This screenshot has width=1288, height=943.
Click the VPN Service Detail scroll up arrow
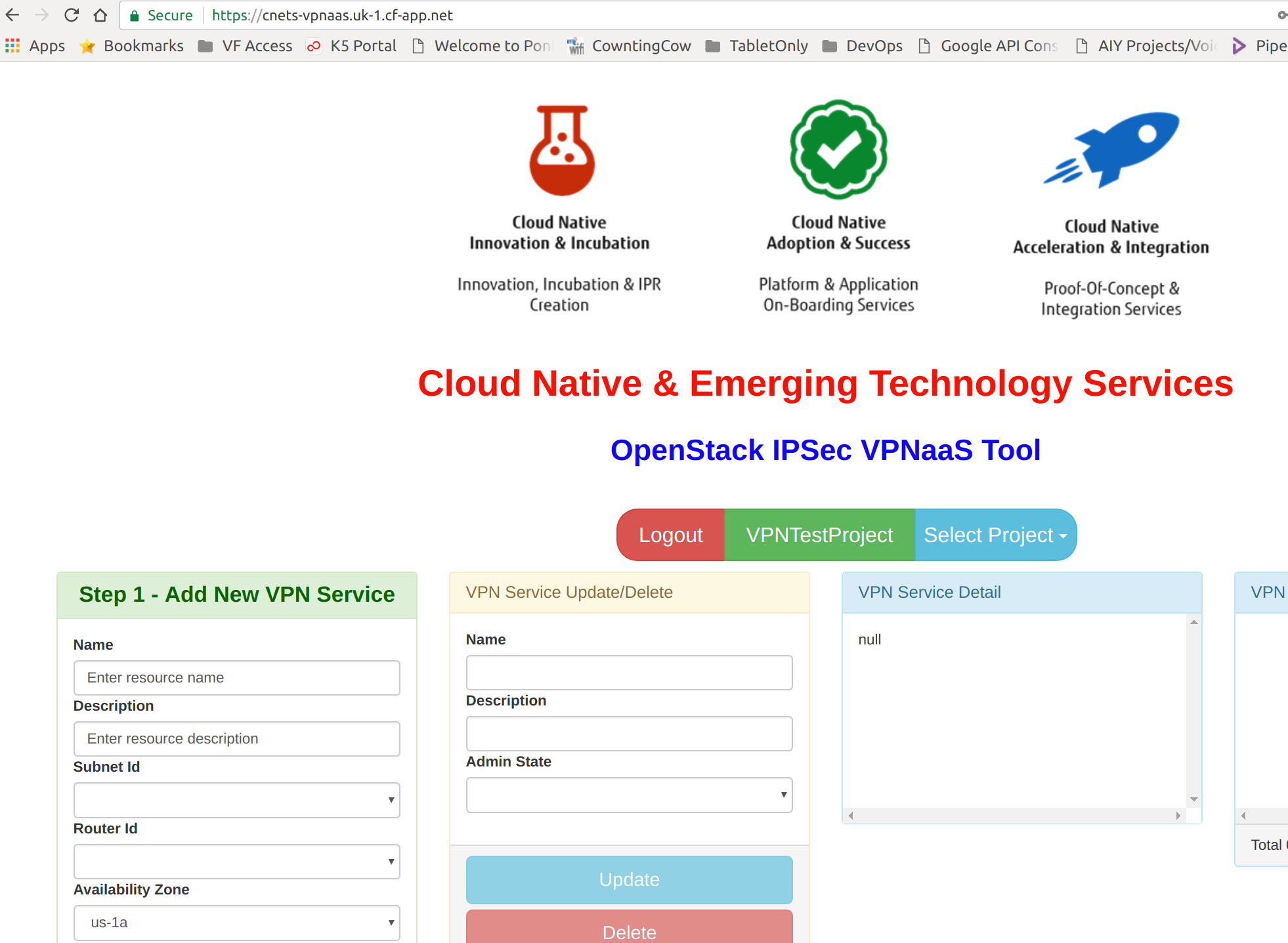[x=1194, y=621]
